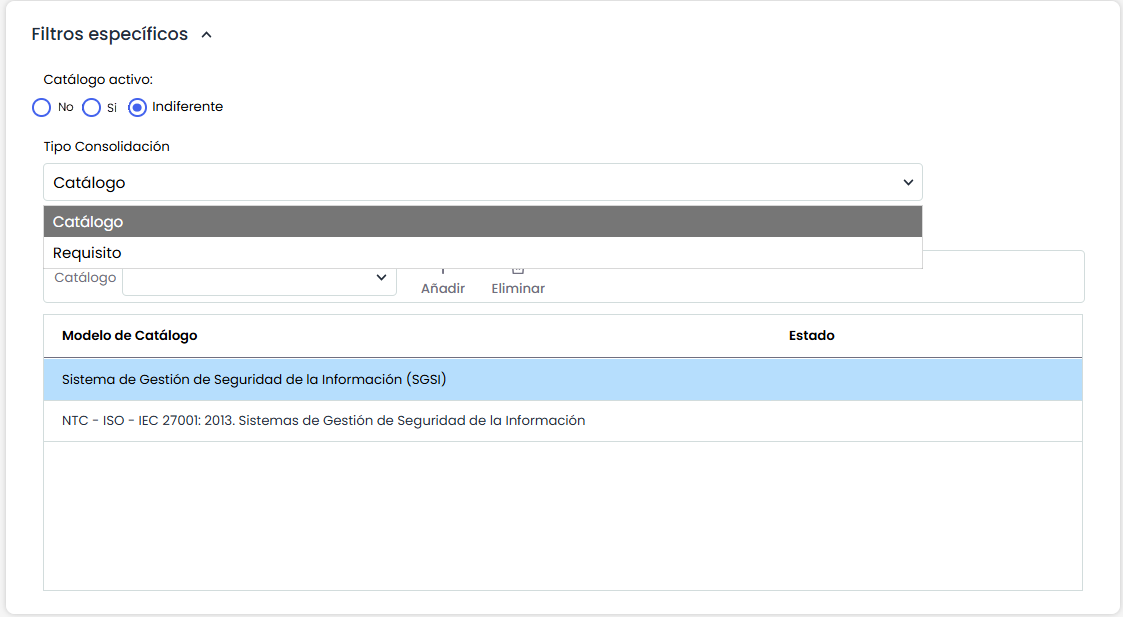1123x617 pixels.
Task: Select the No radio button
Action: (41, 107)
